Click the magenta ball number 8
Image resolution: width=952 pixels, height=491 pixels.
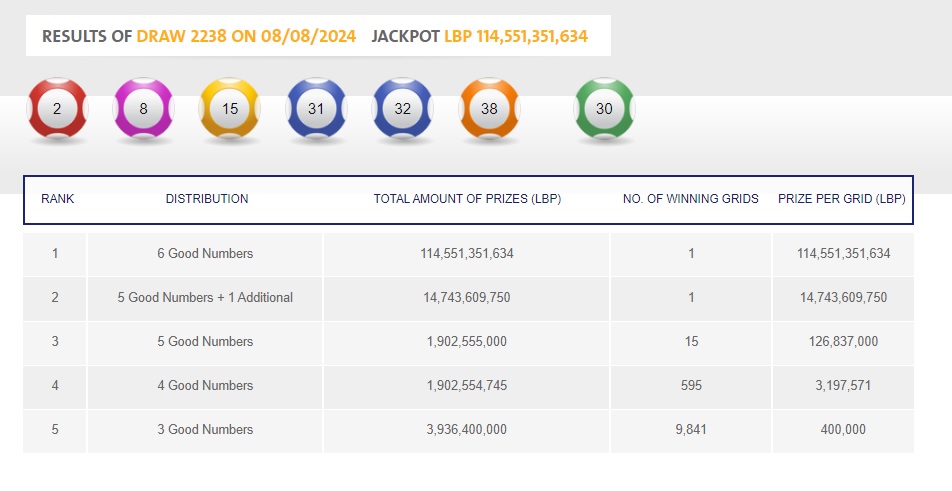[144, 109]
